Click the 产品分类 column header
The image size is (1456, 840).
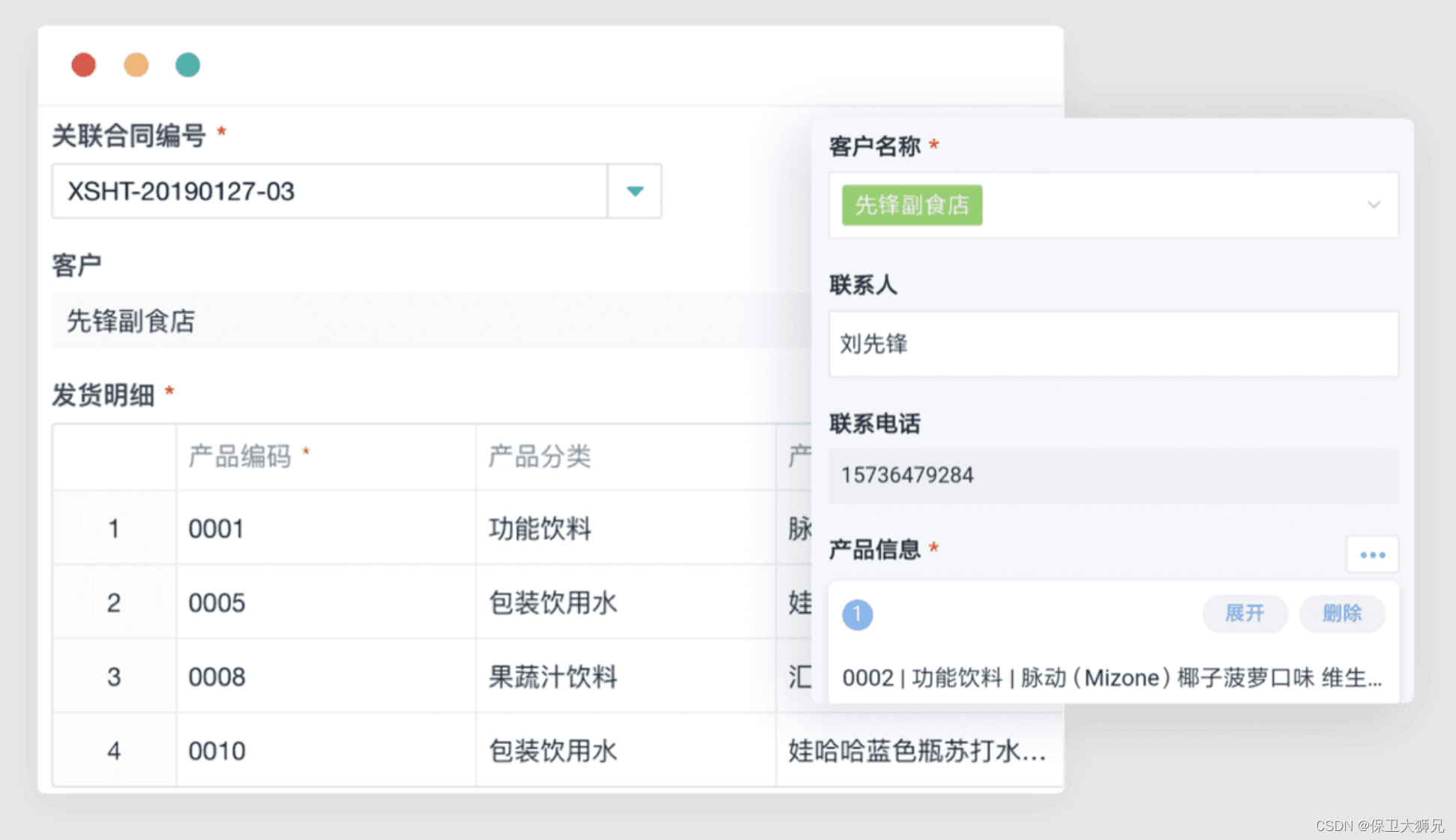tap(540, 456)
